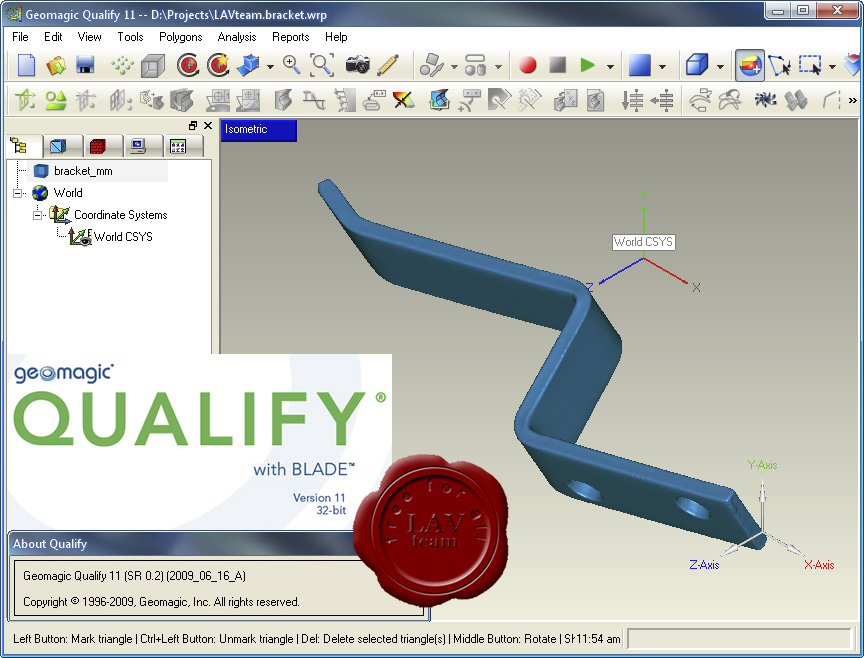Screen dimensions: 864x658
Task: Select World CSYS tree item
Action: pos(123,237)
